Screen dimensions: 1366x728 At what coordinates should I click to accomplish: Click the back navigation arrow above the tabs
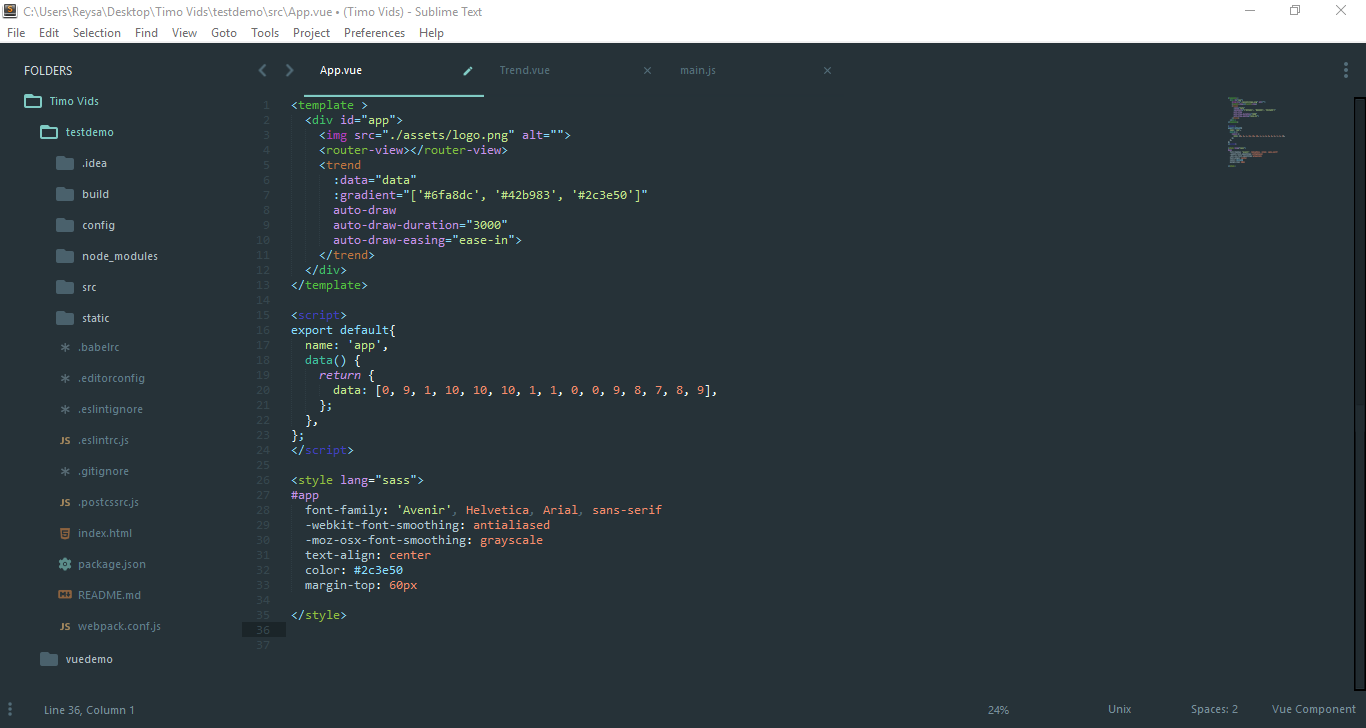(x=262, y=70)
